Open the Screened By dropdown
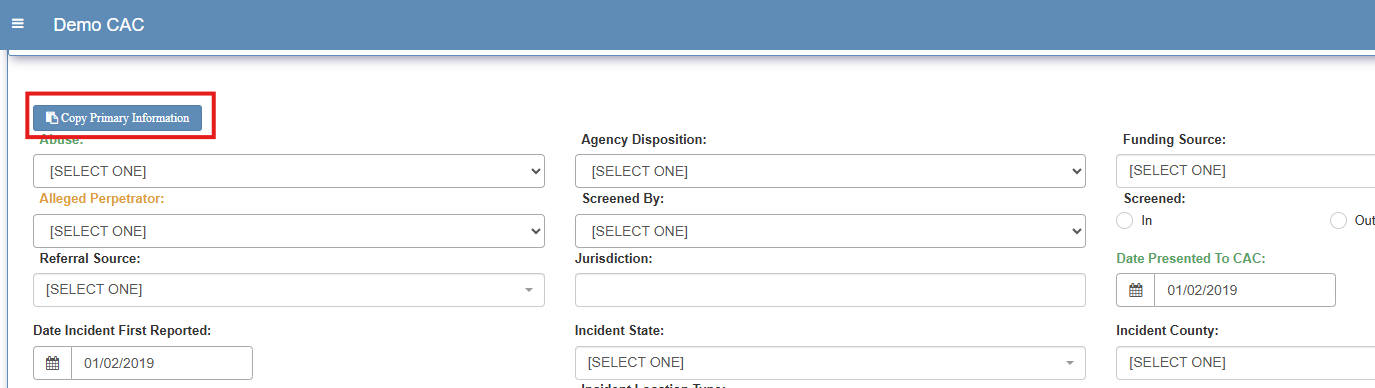Image resolution: width=1375 pixels, height=388 pixels. [830, 231]
